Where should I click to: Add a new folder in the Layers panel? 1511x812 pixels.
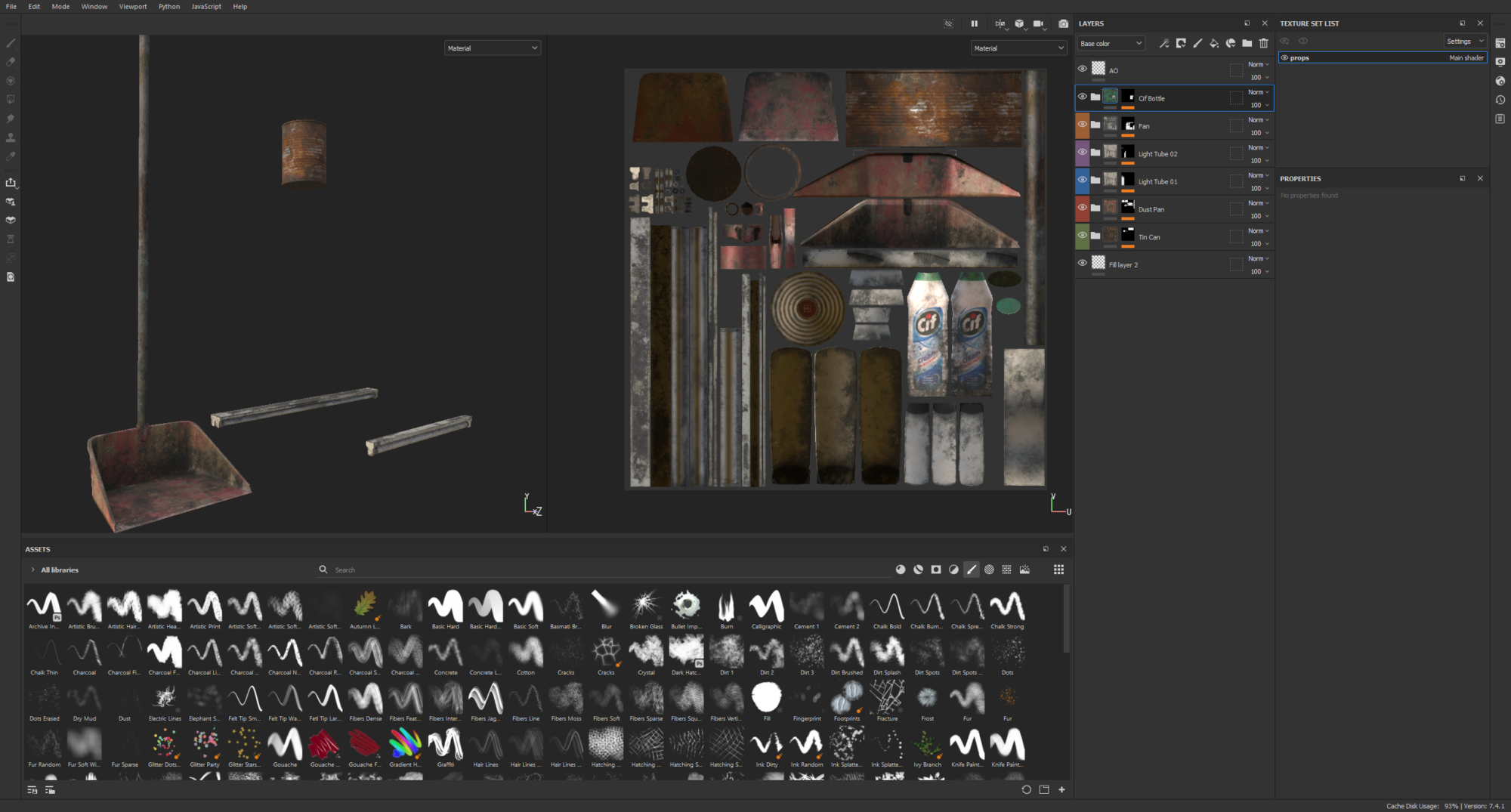tap(1247, 43)
